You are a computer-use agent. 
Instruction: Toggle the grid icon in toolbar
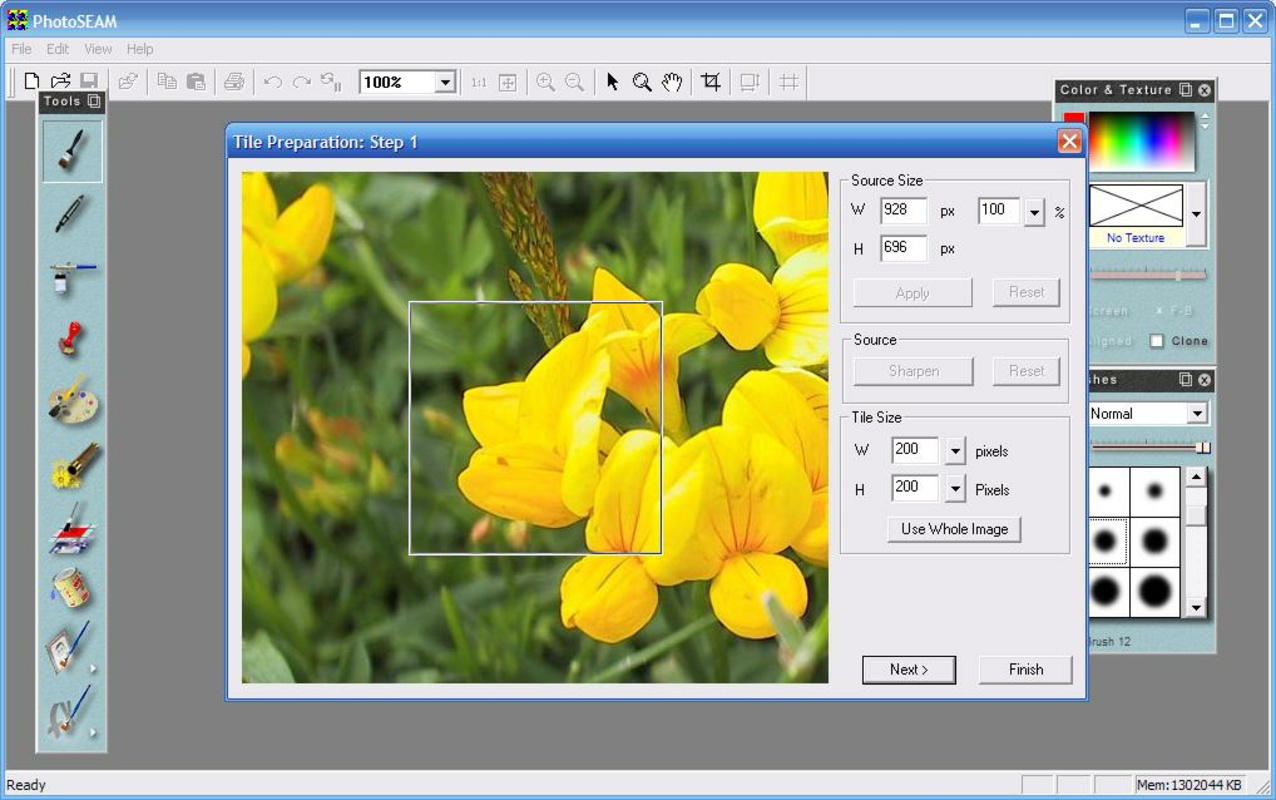click(x=789, y=82)
